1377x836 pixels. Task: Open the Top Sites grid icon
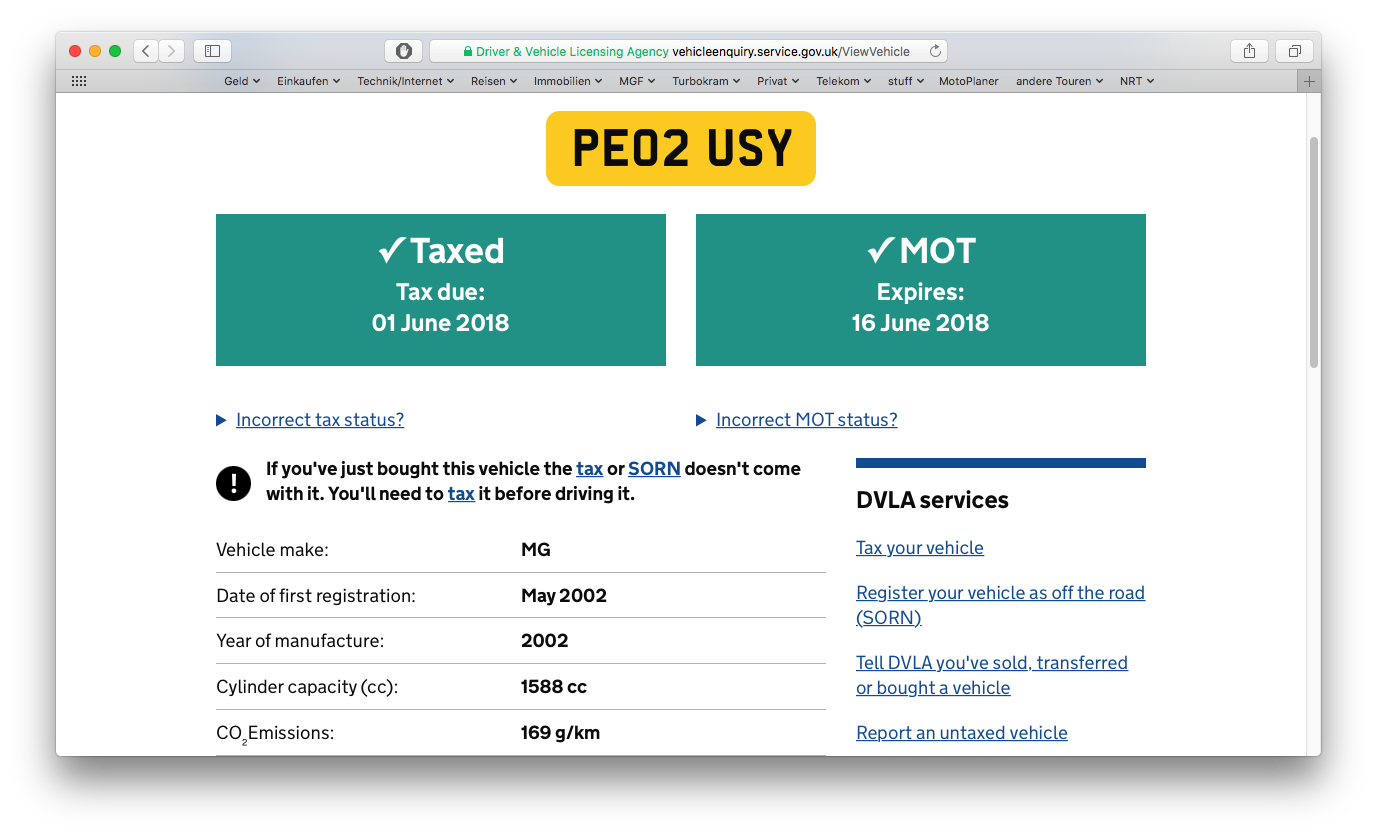tap(79, 81)
